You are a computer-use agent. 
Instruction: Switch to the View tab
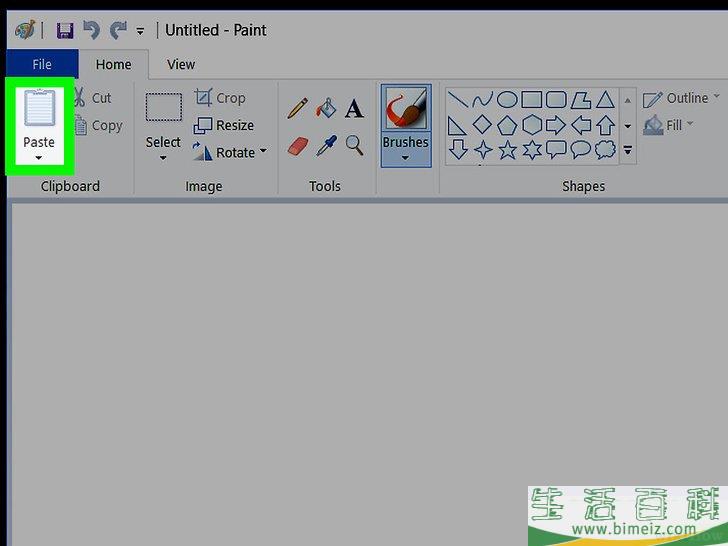pos(181,64)
